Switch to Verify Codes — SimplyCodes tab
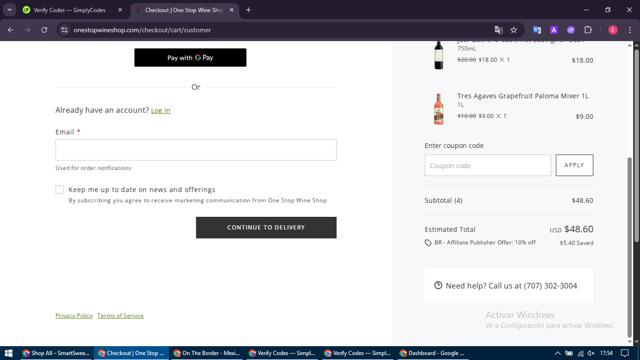 click(69, 10)
